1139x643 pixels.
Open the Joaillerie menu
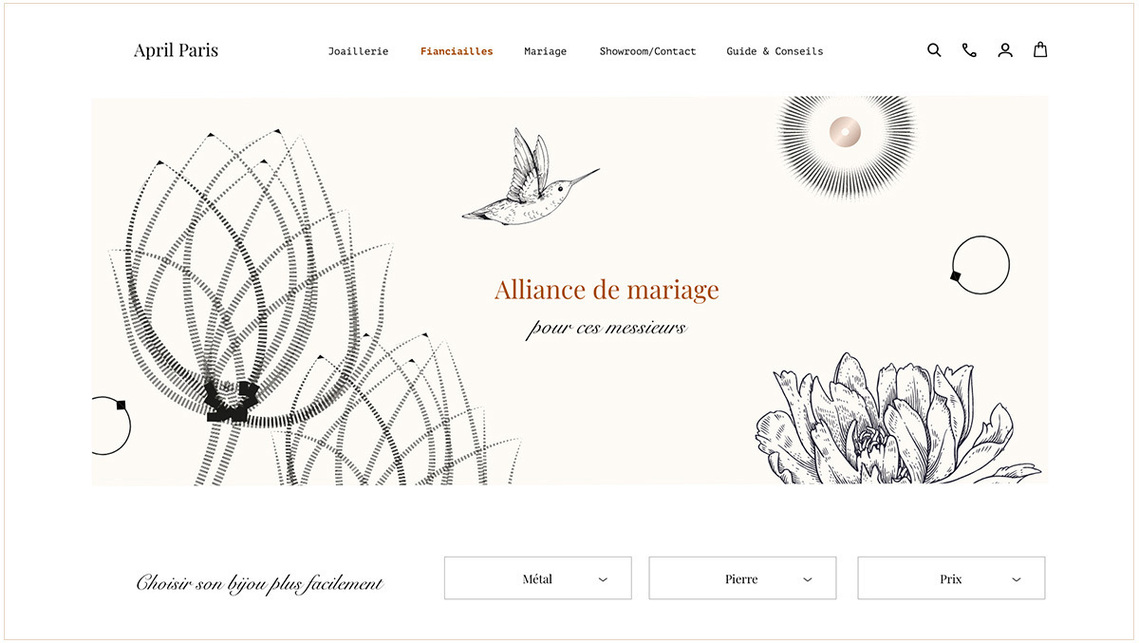tap(358, 52)
